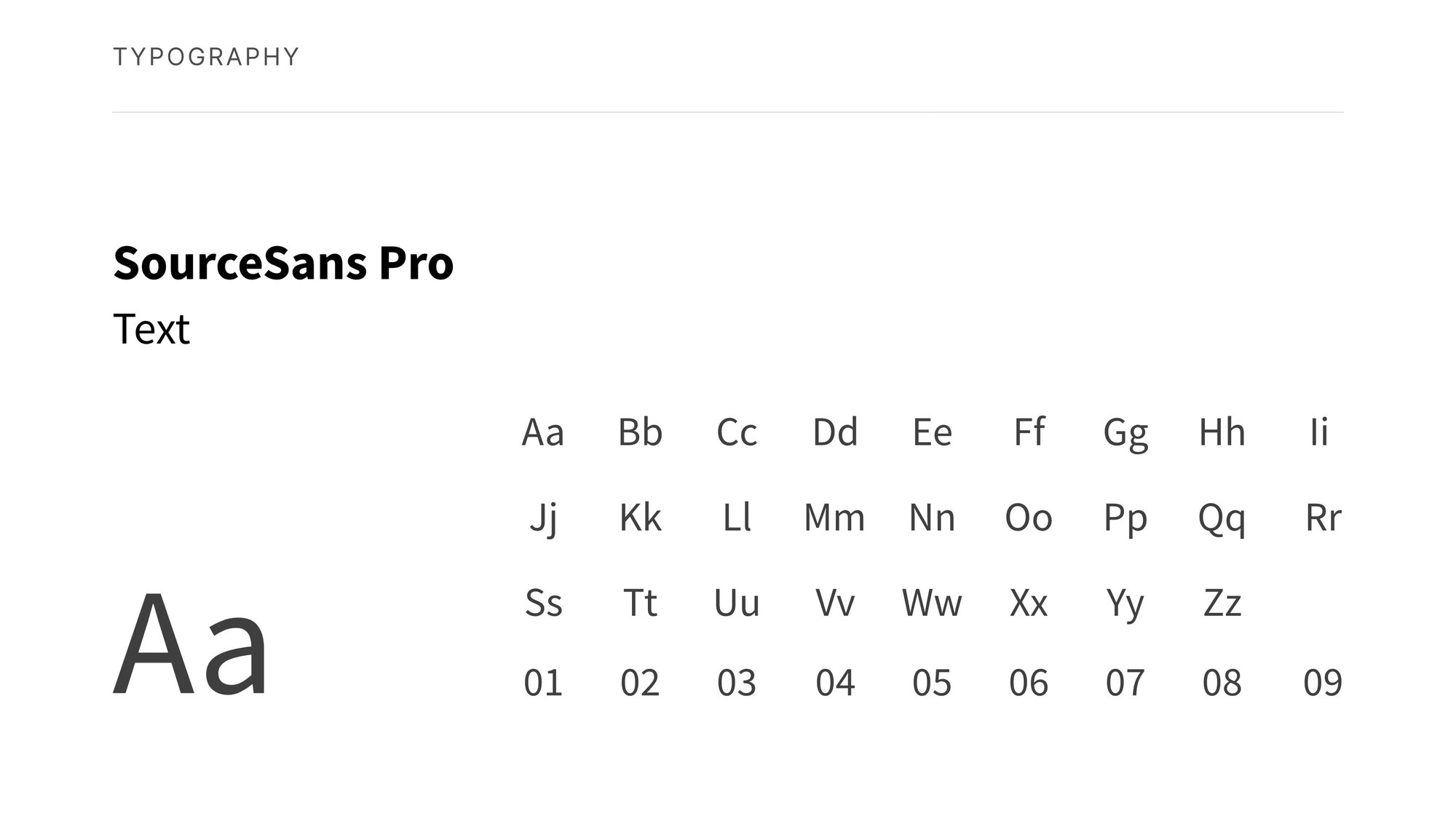Click the large 'Aa' specimen glyph

(x=191, y=646)
